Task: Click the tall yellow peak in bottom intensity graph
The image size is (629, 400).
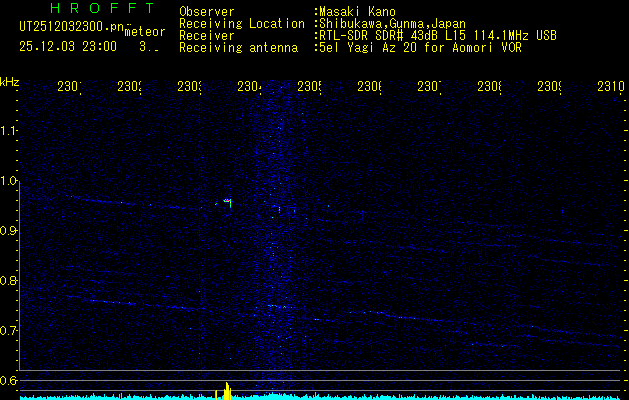Action: [227, 391]
